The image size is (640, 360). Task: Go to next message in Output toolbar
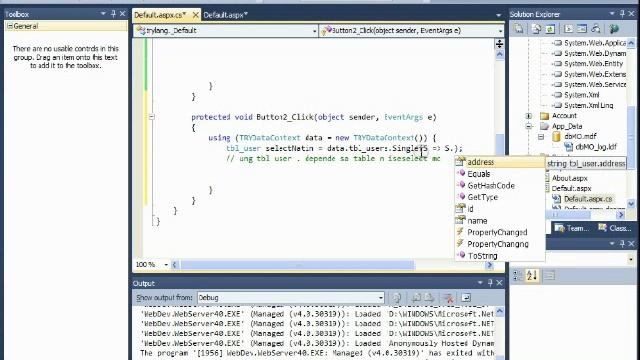(429, 298)
